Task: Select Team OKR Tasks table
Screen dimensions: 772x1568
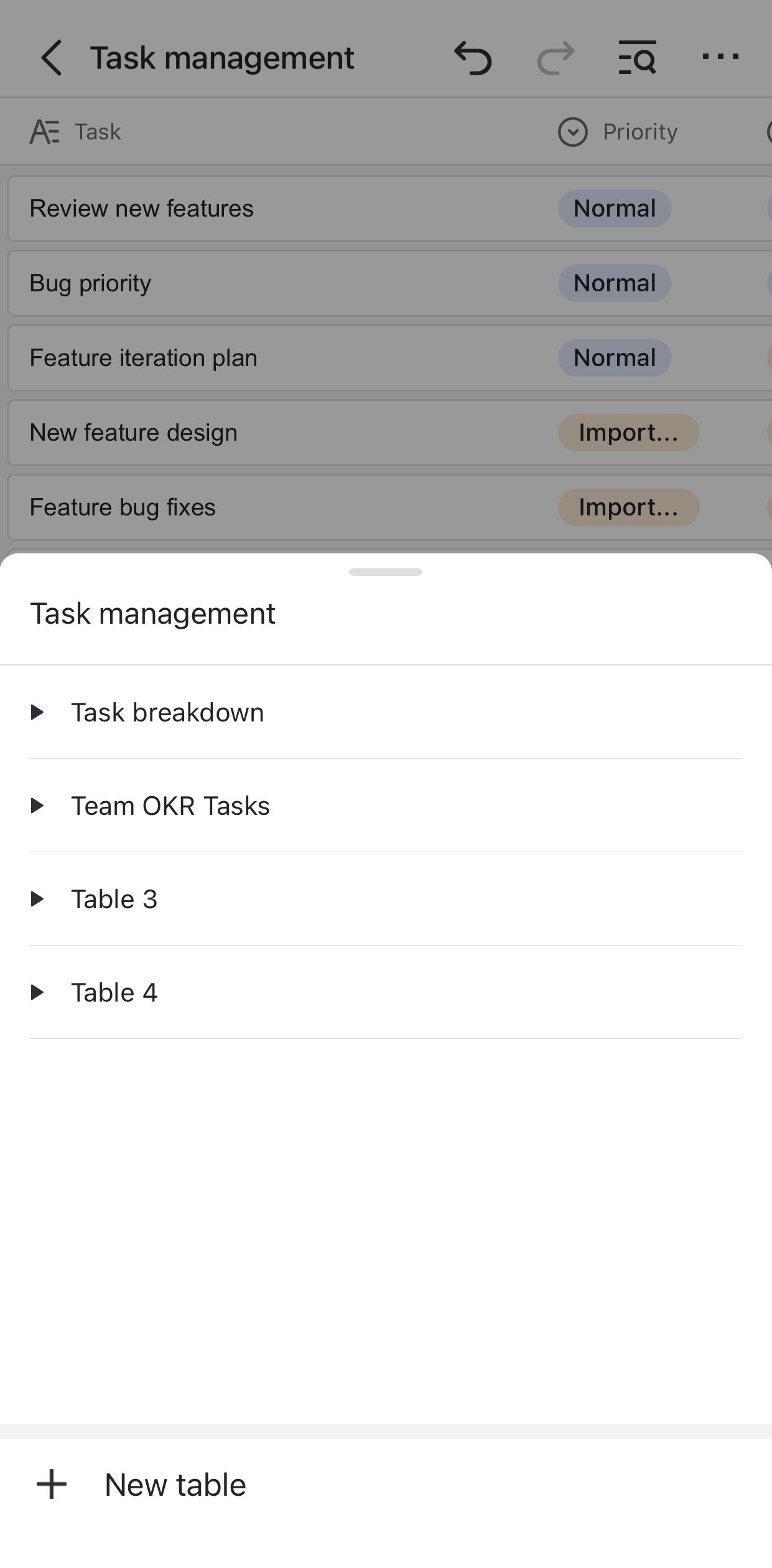Action: [170, 805]
